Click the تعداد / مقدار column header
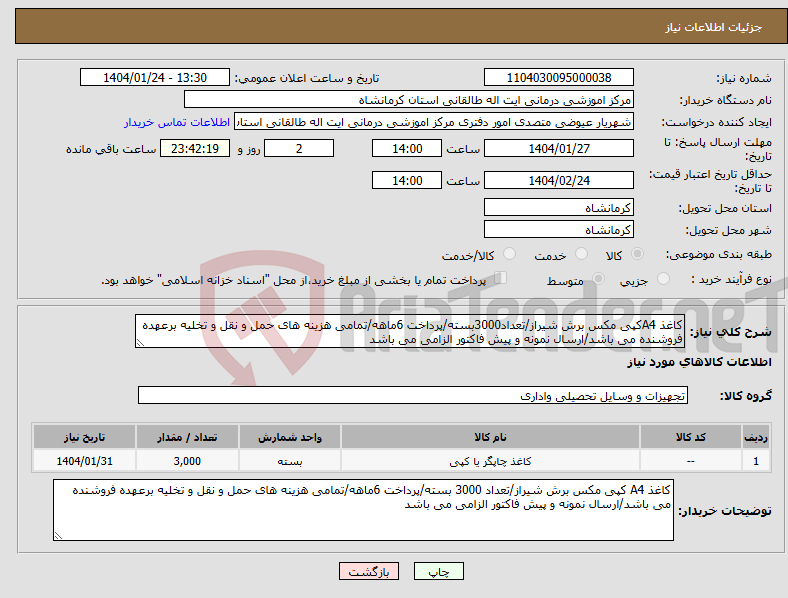The width and height of the screenshot is (788, 598). point(187,437)
